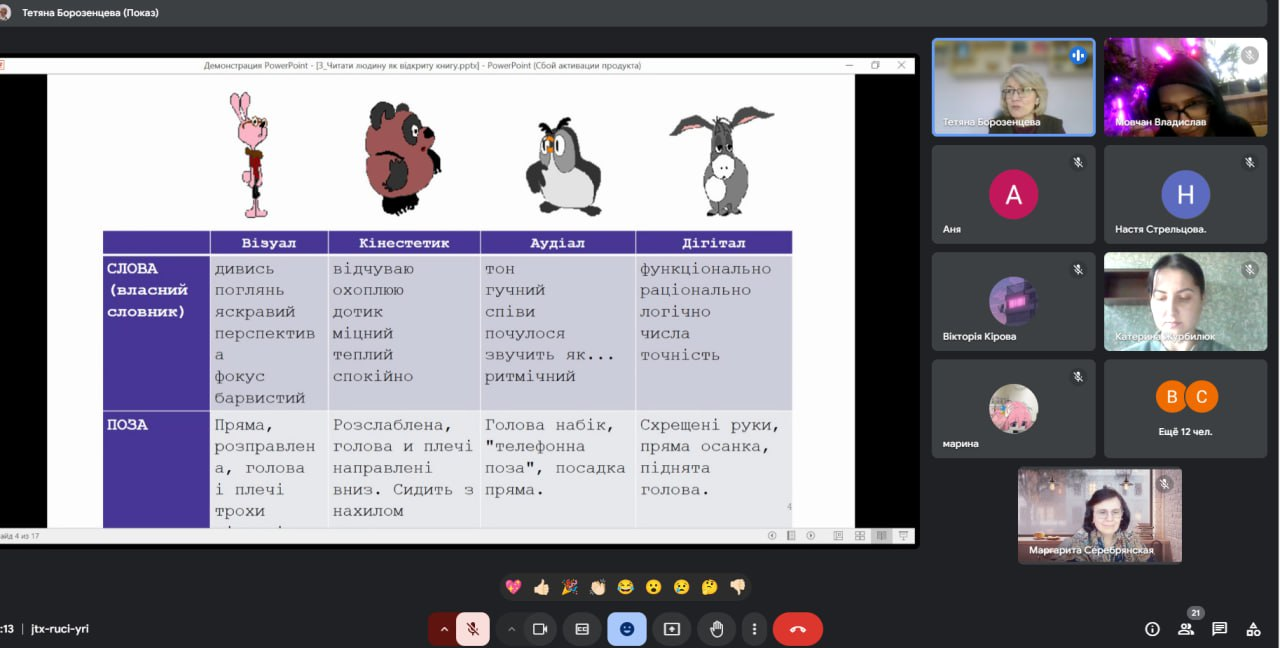
Task: Open more options three-dot menu
Action: (x=754, y=629)
